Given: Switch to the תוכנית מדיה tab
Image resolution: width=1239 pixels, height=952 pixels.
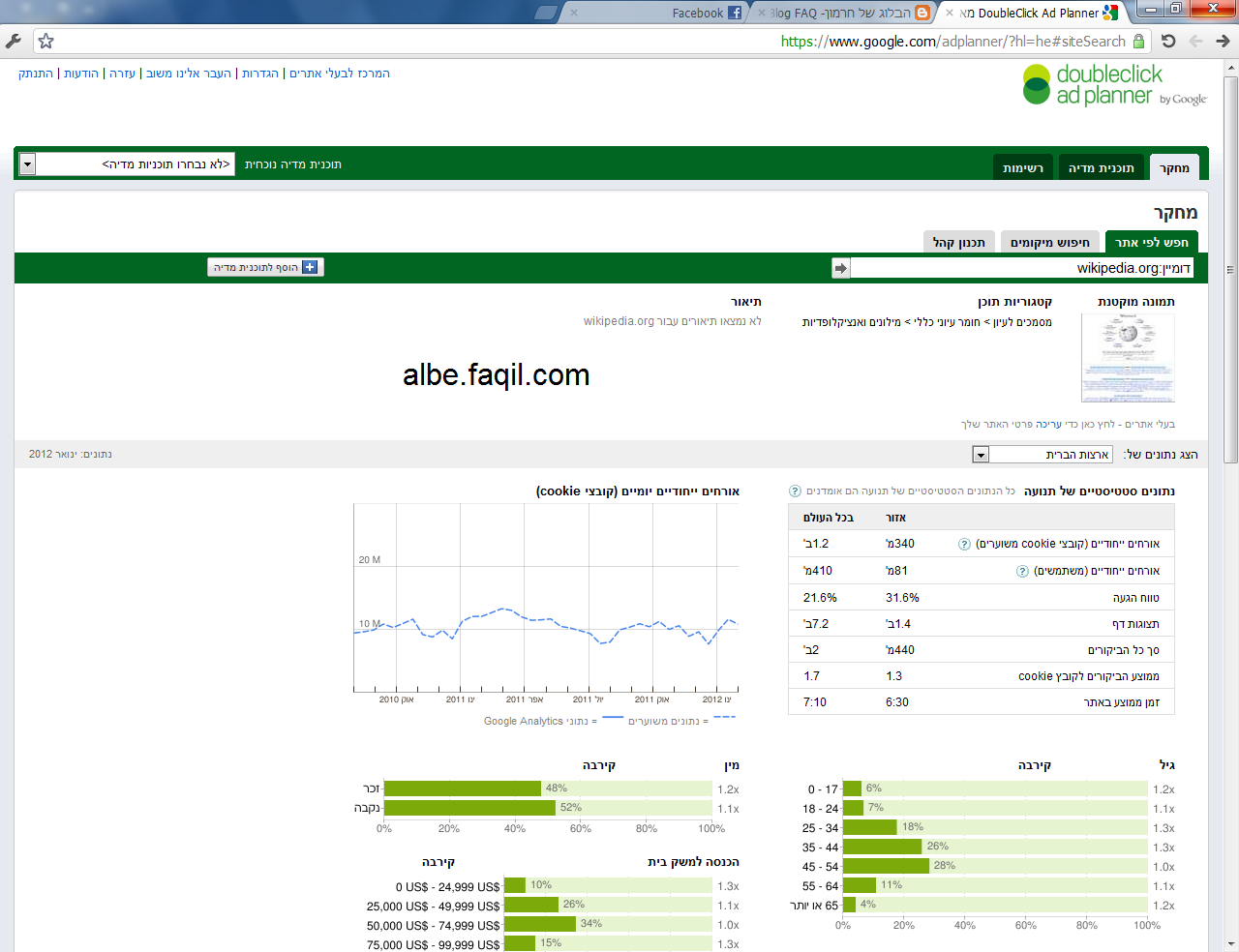Looking at the screenshot, I should click(1101, 168).
